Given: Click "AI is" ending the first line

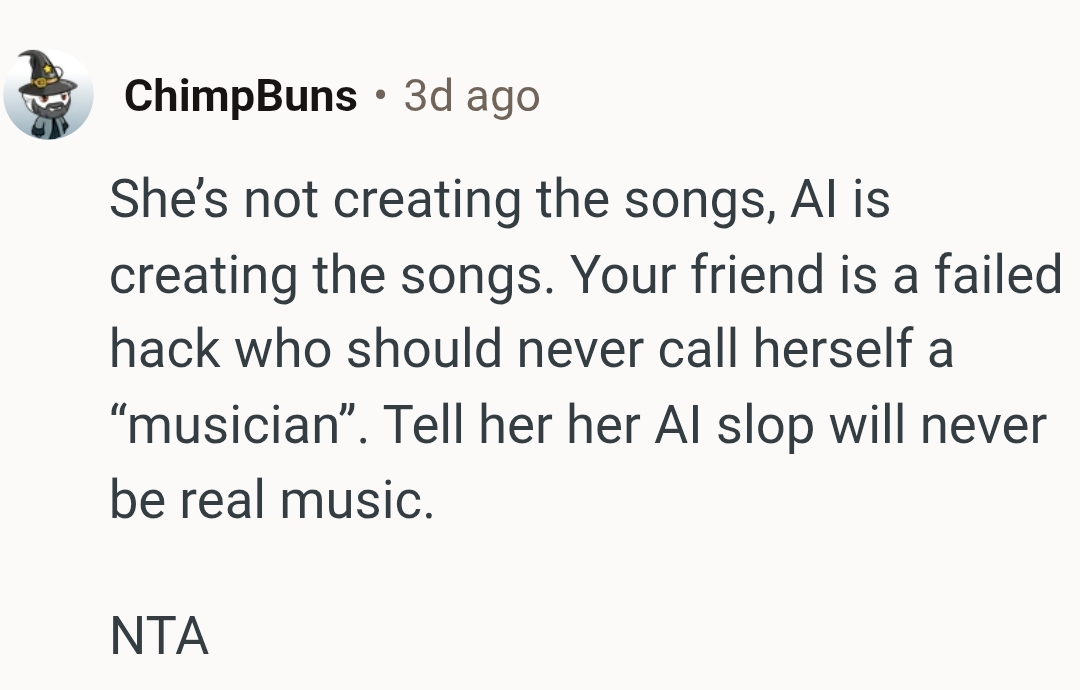Looking at the screenshot, I should click(838, 199).
